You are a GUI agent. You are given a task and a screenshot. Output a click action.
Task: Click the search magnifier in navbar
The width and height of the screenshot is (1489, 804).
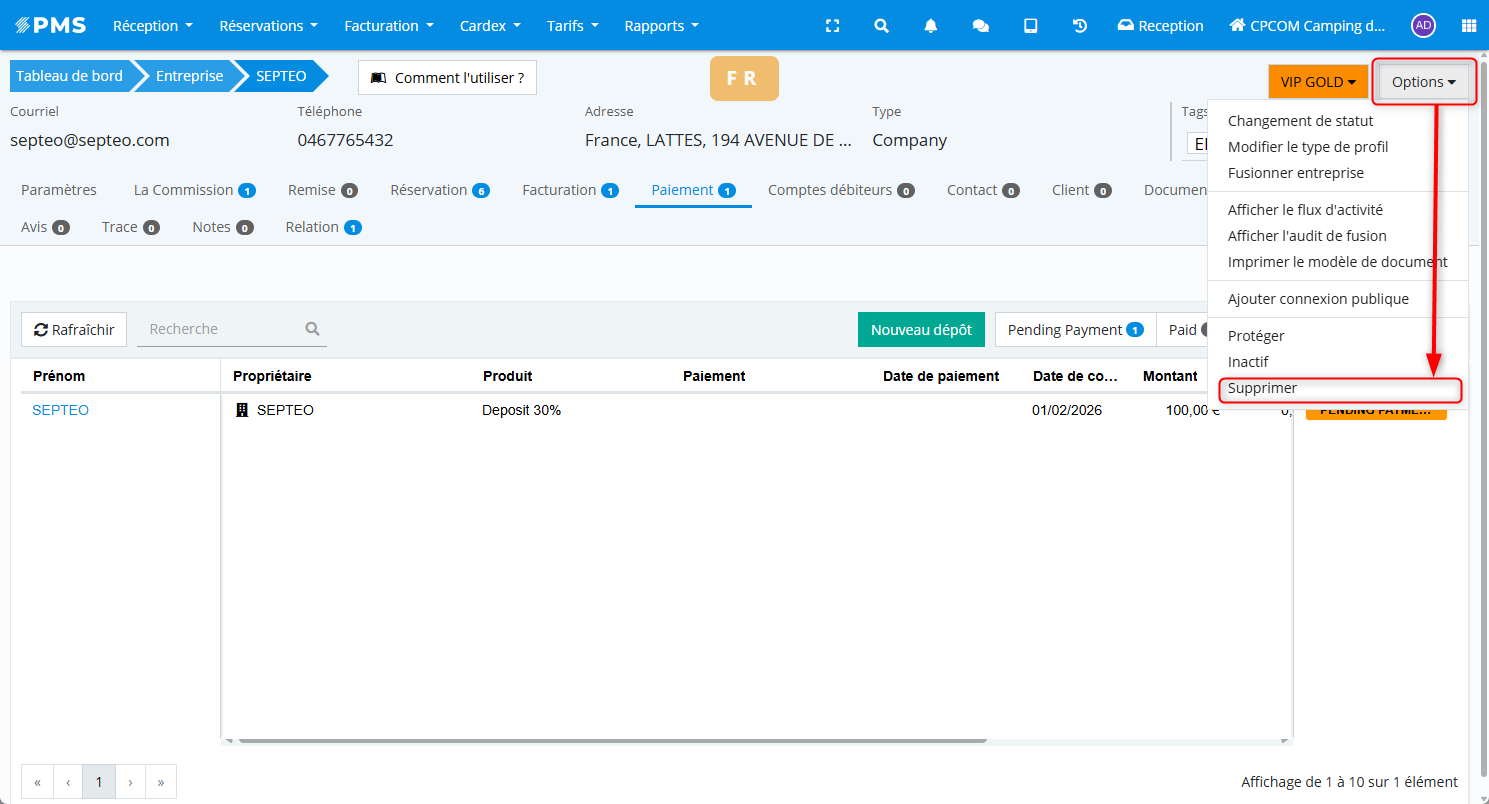pyautogui.click(x=881, y=26)
